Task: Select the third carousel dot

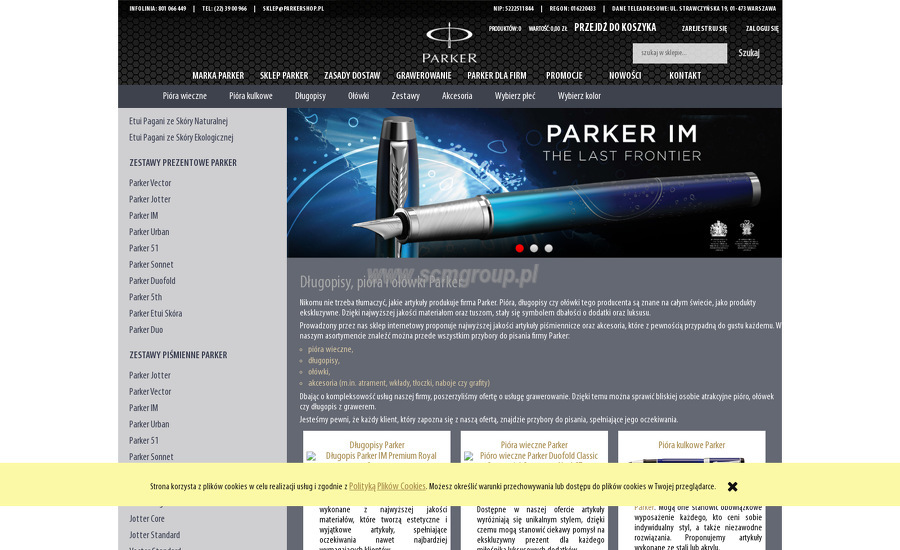Action: pos(549,248)
